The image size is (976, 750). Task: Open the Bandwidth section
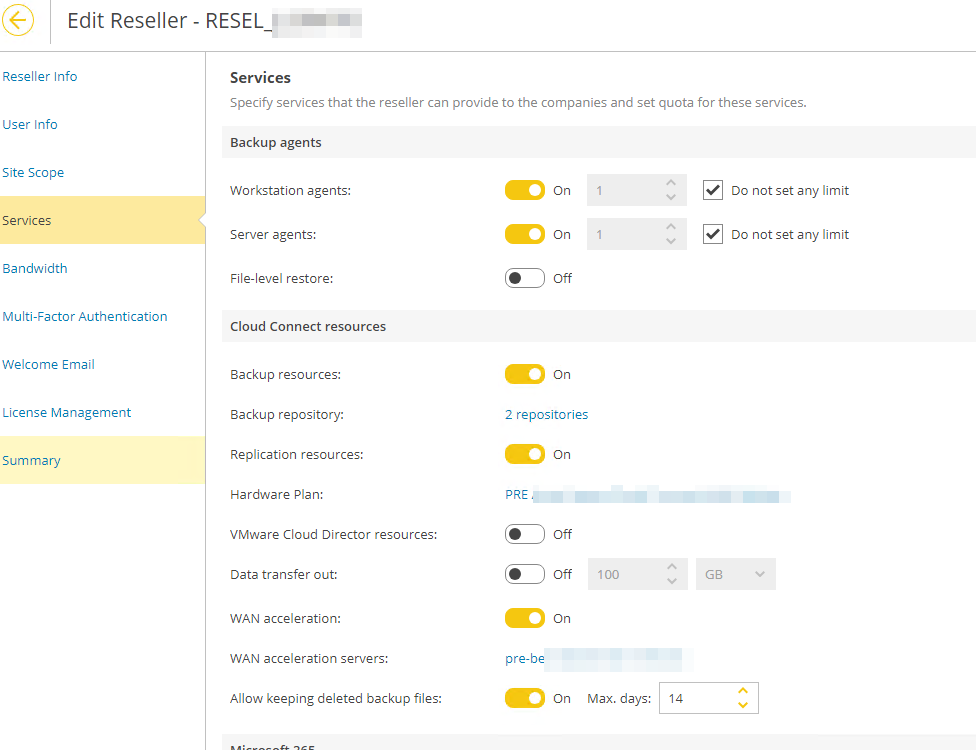[35, 268]
